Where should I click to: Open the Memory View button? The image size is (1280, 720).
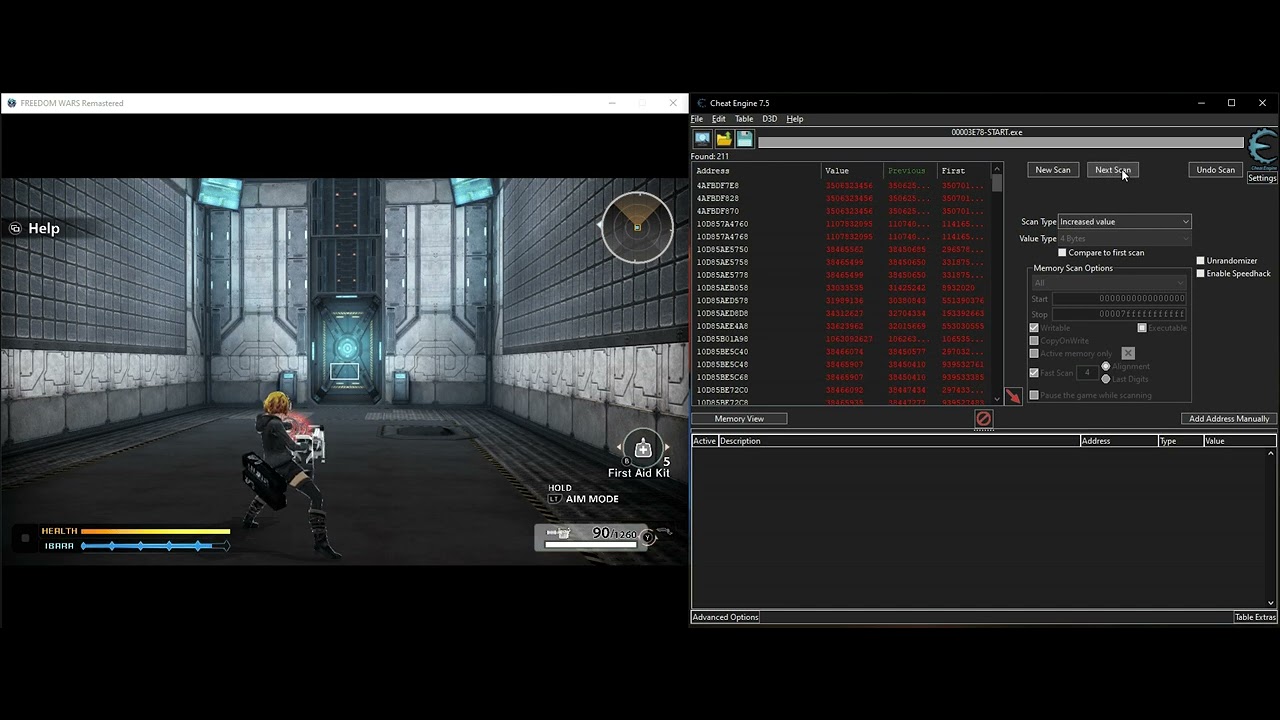(739, 419)
